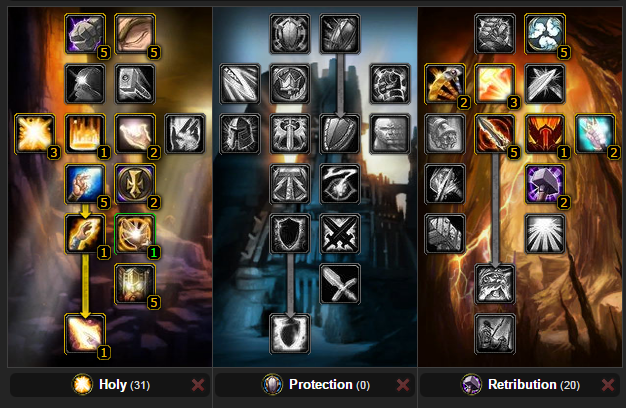Select the Pursuit of Justice cyan talent icon
The height and width of the screenshot is (408, 626).
click(595, 134)
